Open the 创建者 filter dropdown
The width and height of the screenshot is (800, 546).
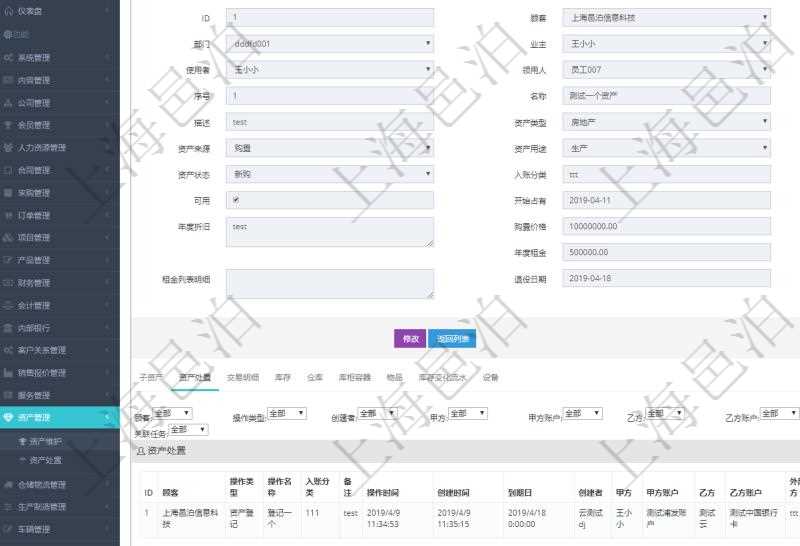tap(378, 413)
